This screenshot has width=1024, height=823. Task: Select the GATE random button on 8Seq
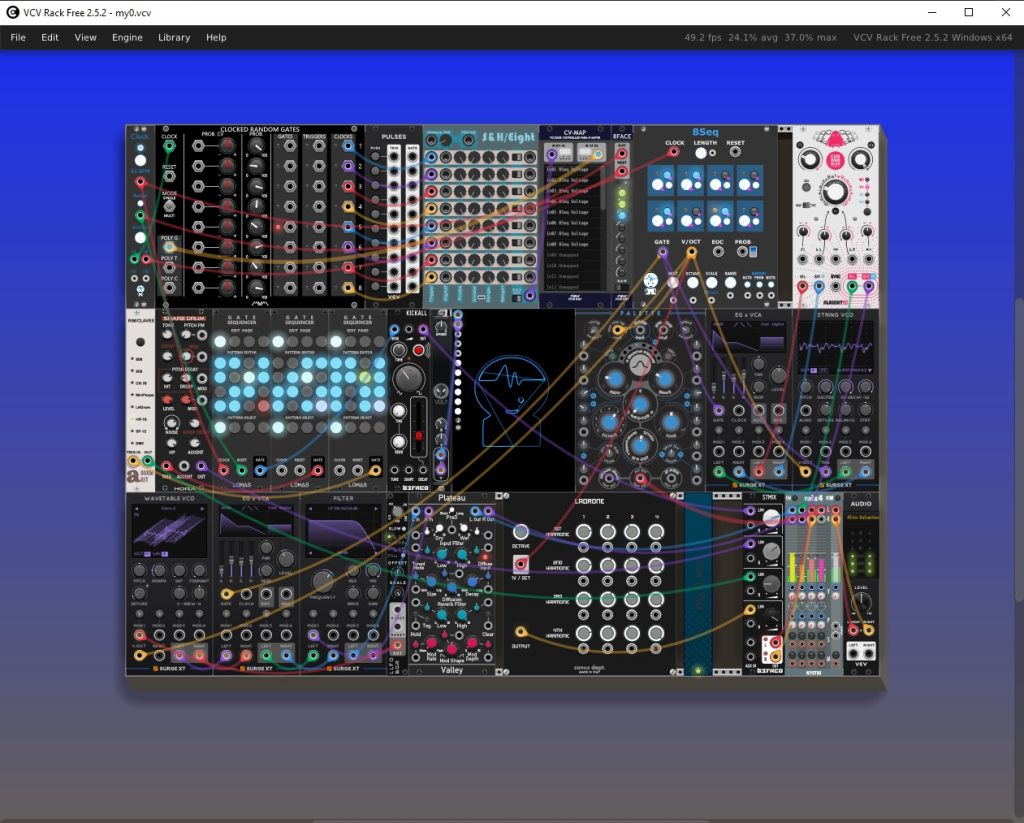click(x=747, y=285)
